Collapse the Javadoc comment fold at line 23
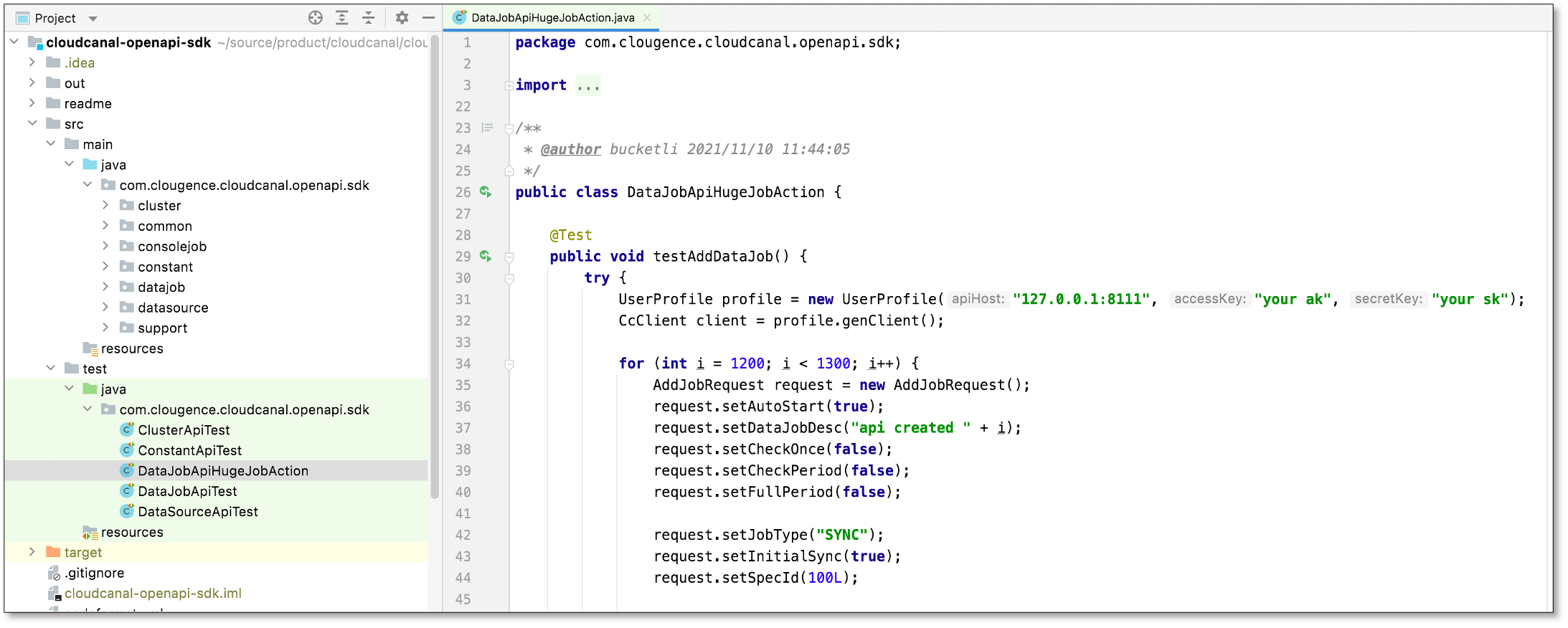Screen dimensions: 1568x628 [x=509, y=128]
